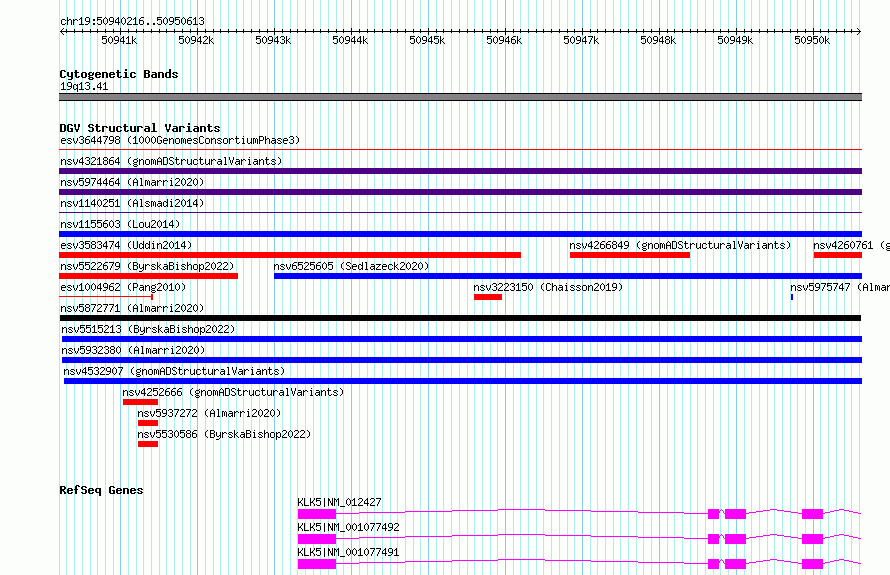This screenshot has height=575, width=890.
Task: Open nsv5515213 (ByrskaBishop2022) label
Action: pos(148,329)
